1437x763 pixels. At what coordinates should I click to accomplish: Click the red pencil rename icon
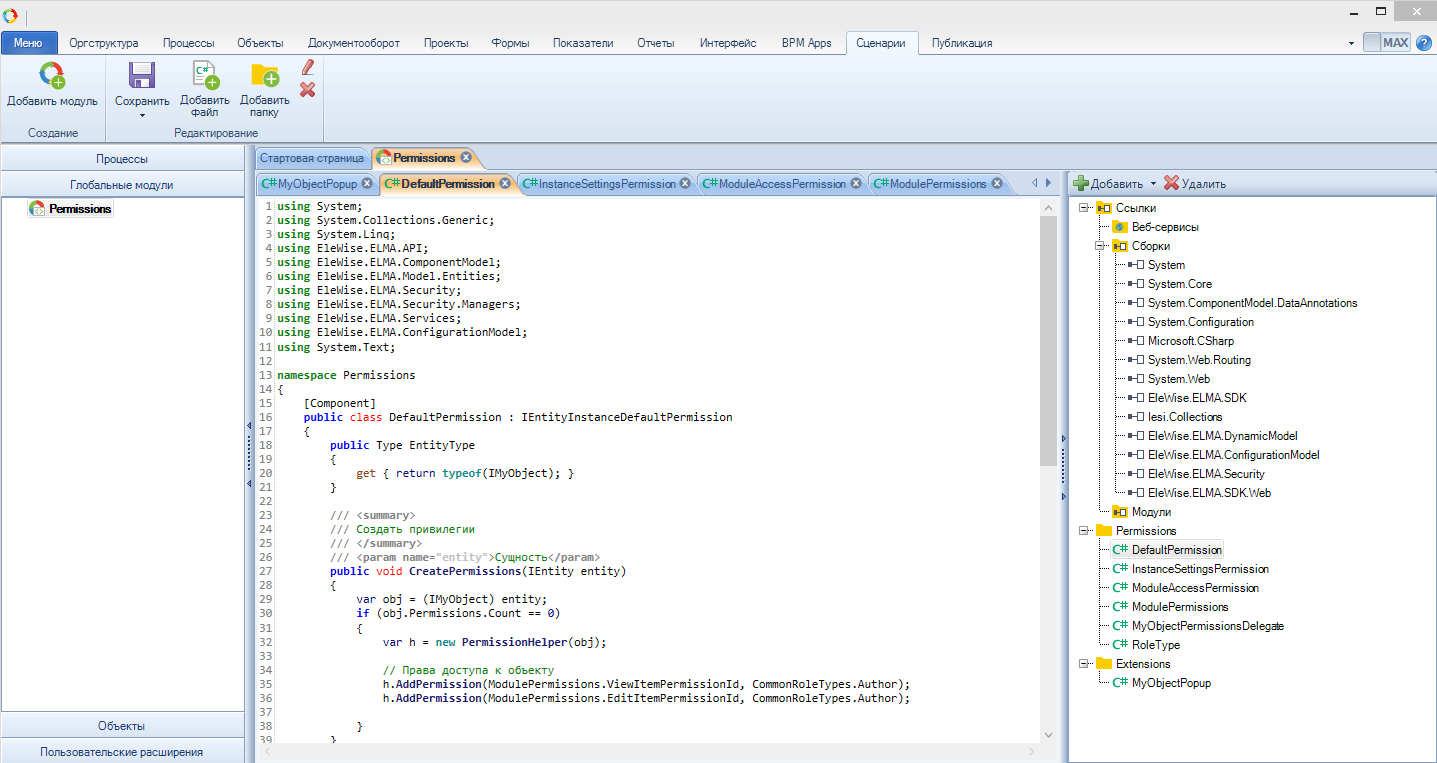tap(308, 67)
